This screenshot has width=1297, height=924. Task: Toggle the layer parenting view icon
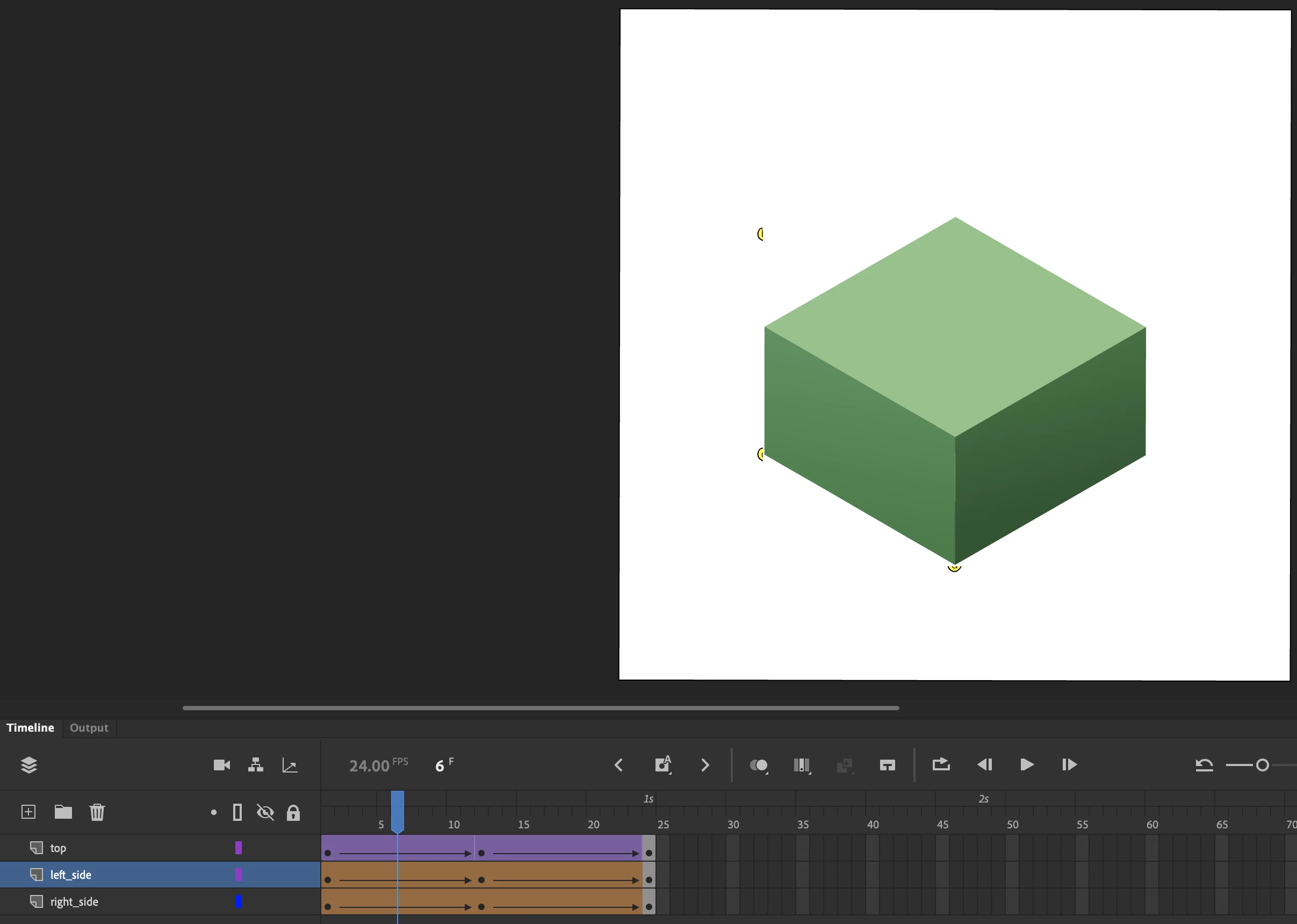pos(256,764)
